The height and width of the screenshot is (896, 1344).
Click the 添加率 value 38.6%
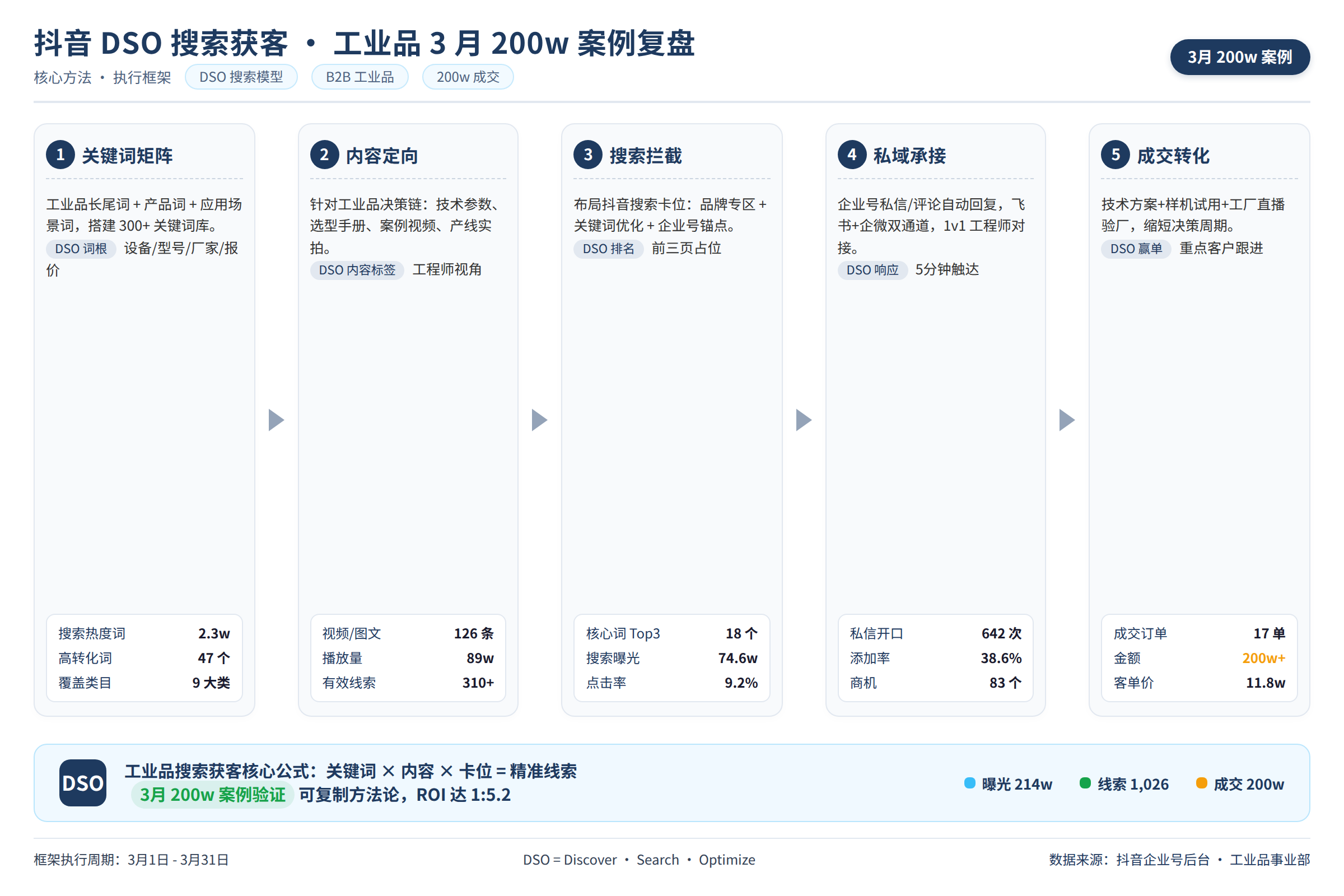pyautogui.click(x=1002, y=657)
